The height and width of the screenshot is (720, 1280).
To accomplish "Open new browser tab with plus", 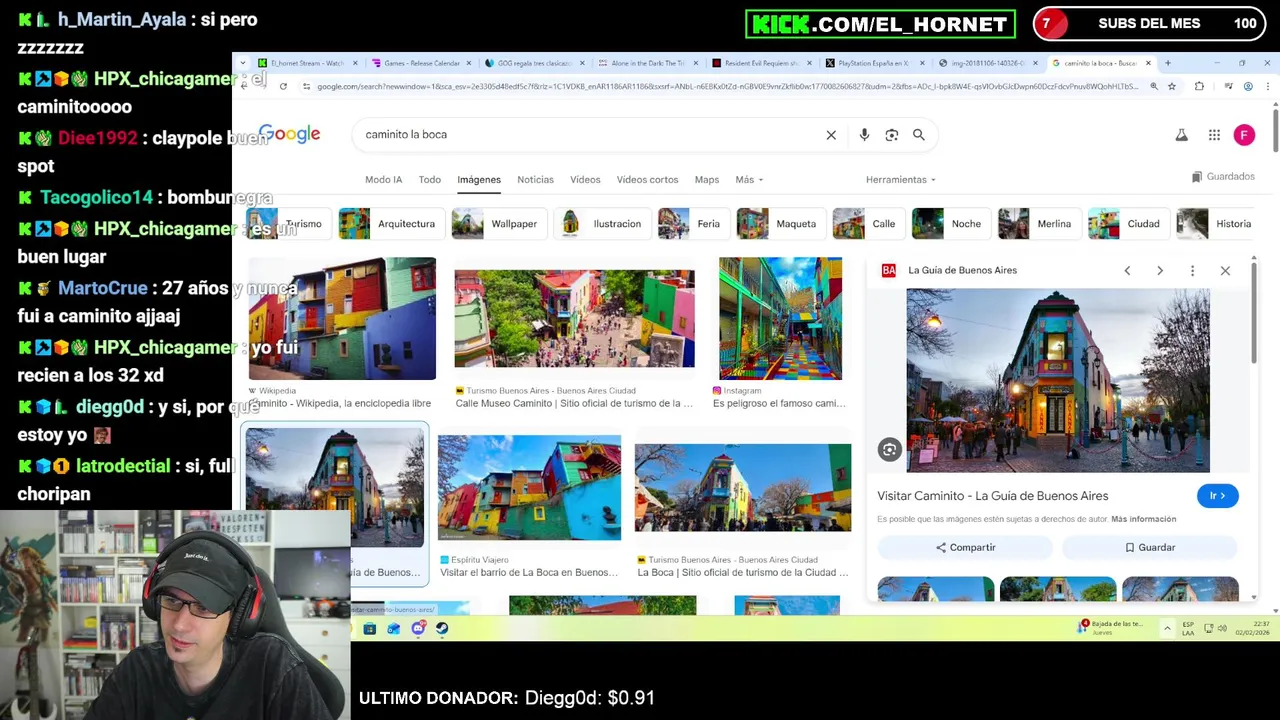I will pyautogui.click(x=1167, y=63).
